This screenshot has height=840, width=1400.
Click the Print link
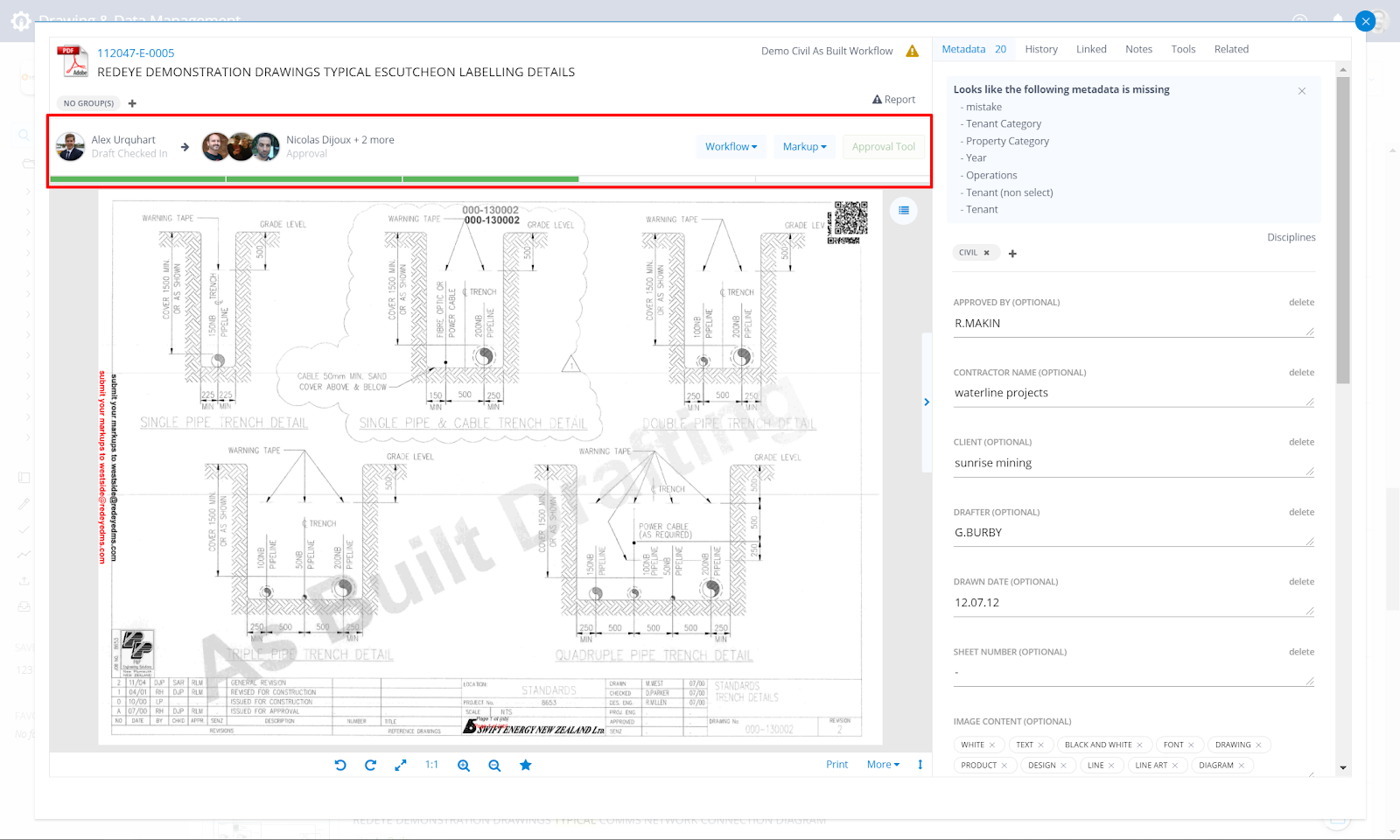836,765
